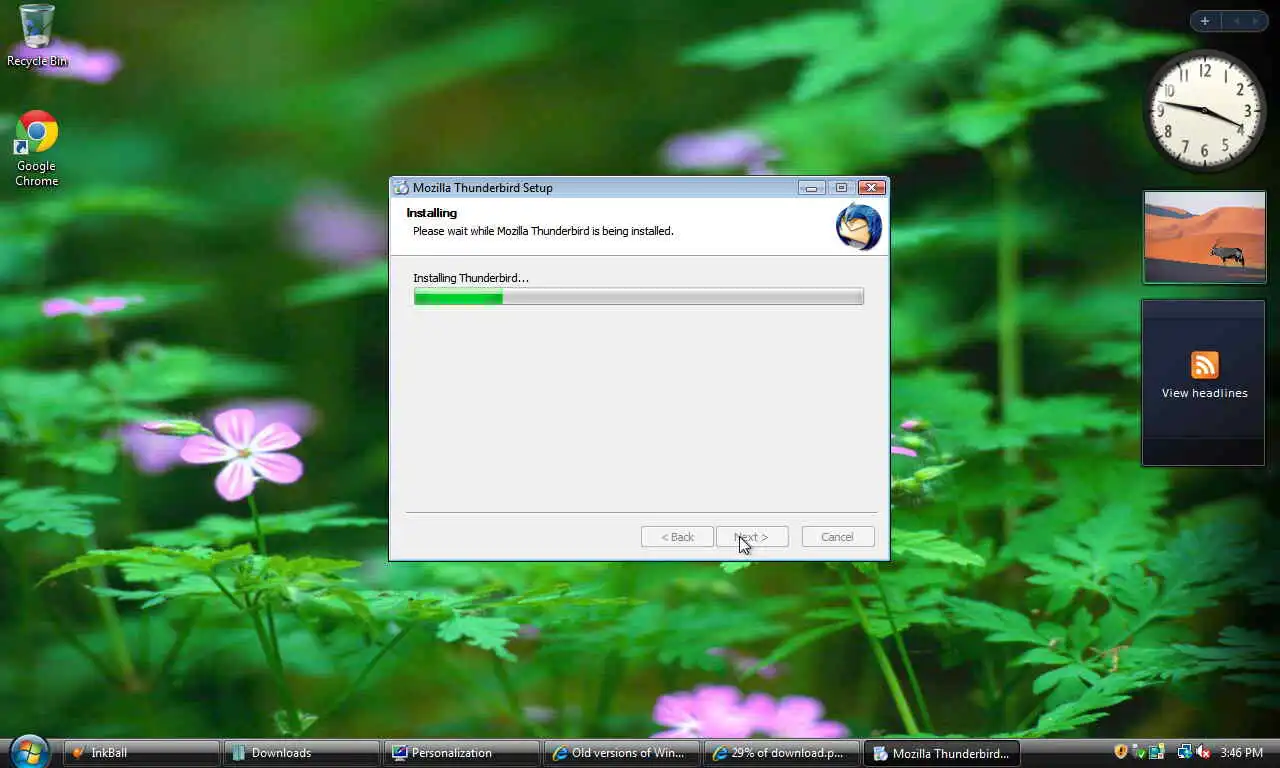The width and height of the screenshot is (1280, 768).
Task: Add gadgets with the sidebar plus button
Action: 1205,21
